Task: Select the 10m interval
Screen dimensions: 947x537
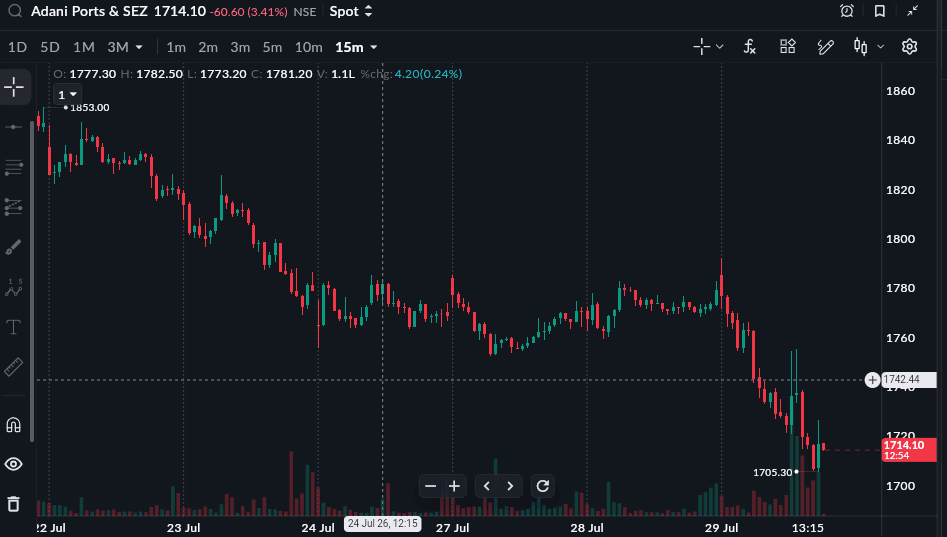Action: coord(309,47)
